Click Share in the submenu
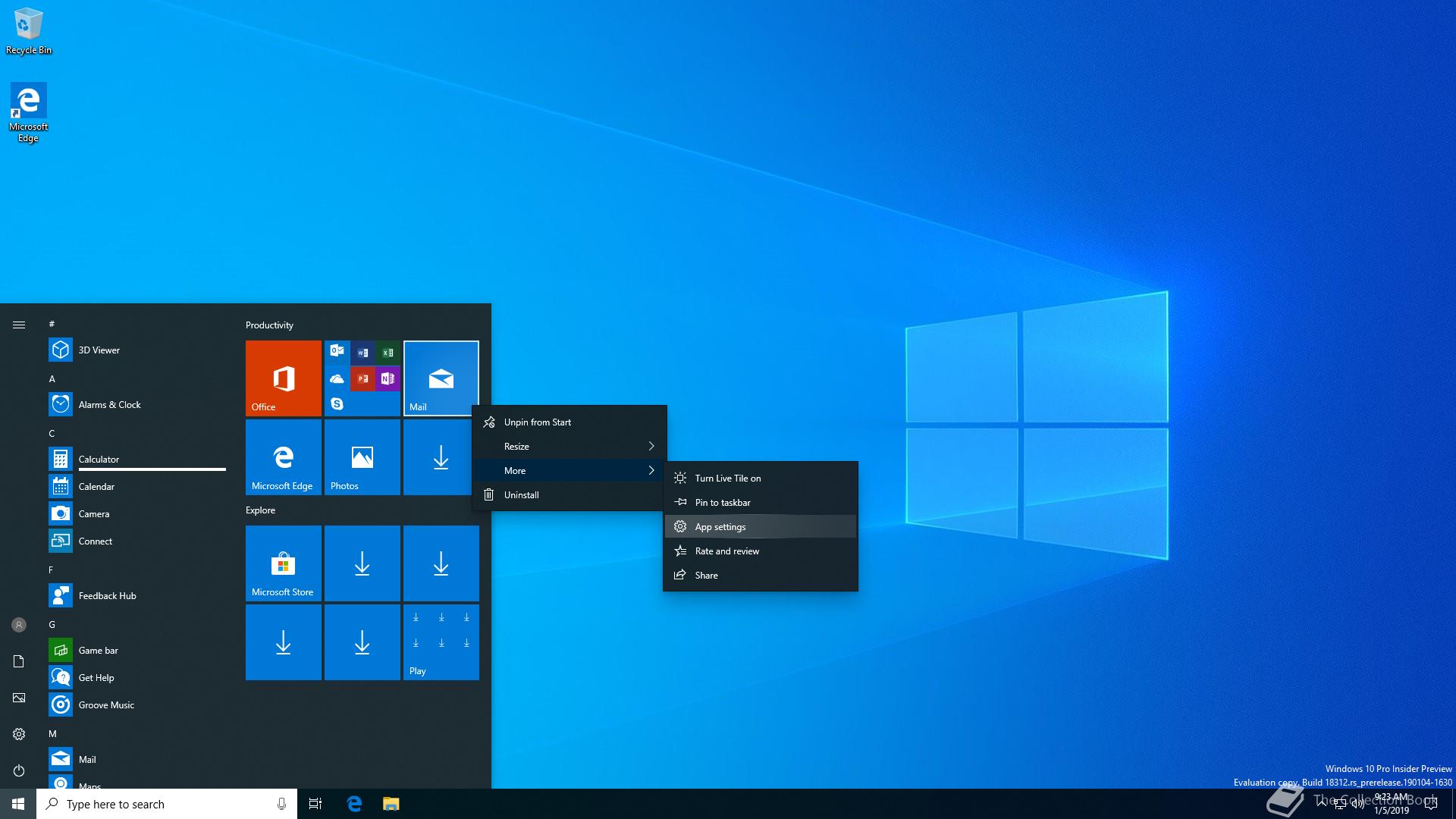 pos(761,576)
